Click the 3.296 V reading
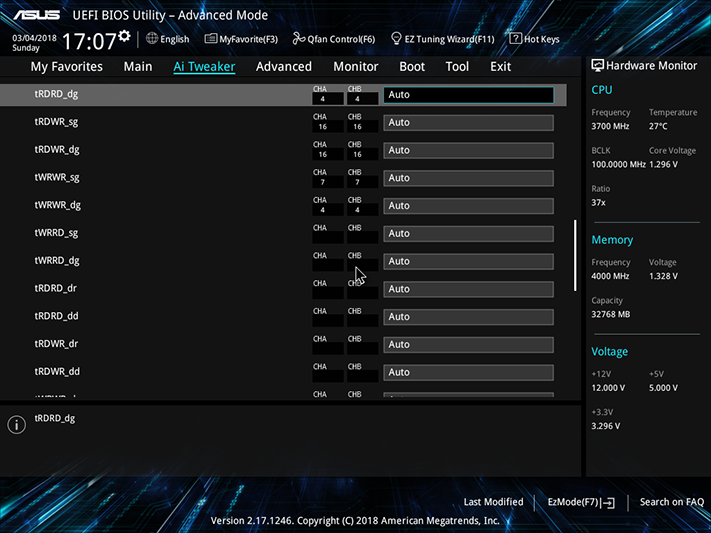This screenshot has height=533, width=711. (605, 426)
